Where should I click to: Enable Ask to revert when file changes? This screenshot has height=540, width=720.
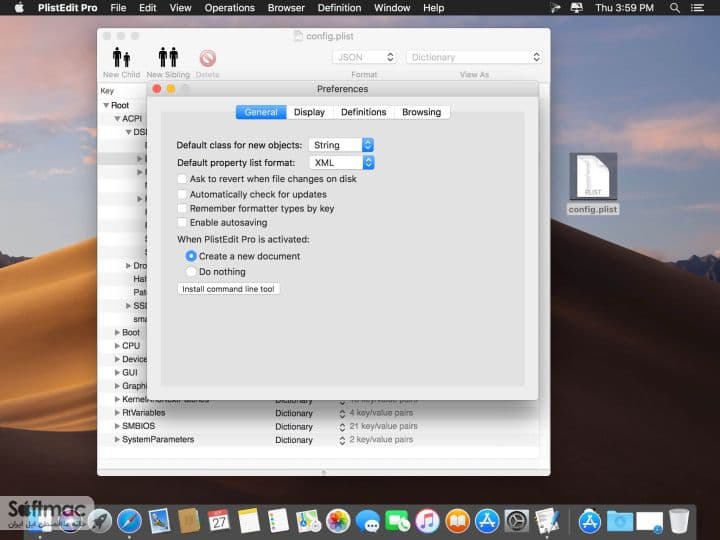pyautogui.click(x=182, y=179)
